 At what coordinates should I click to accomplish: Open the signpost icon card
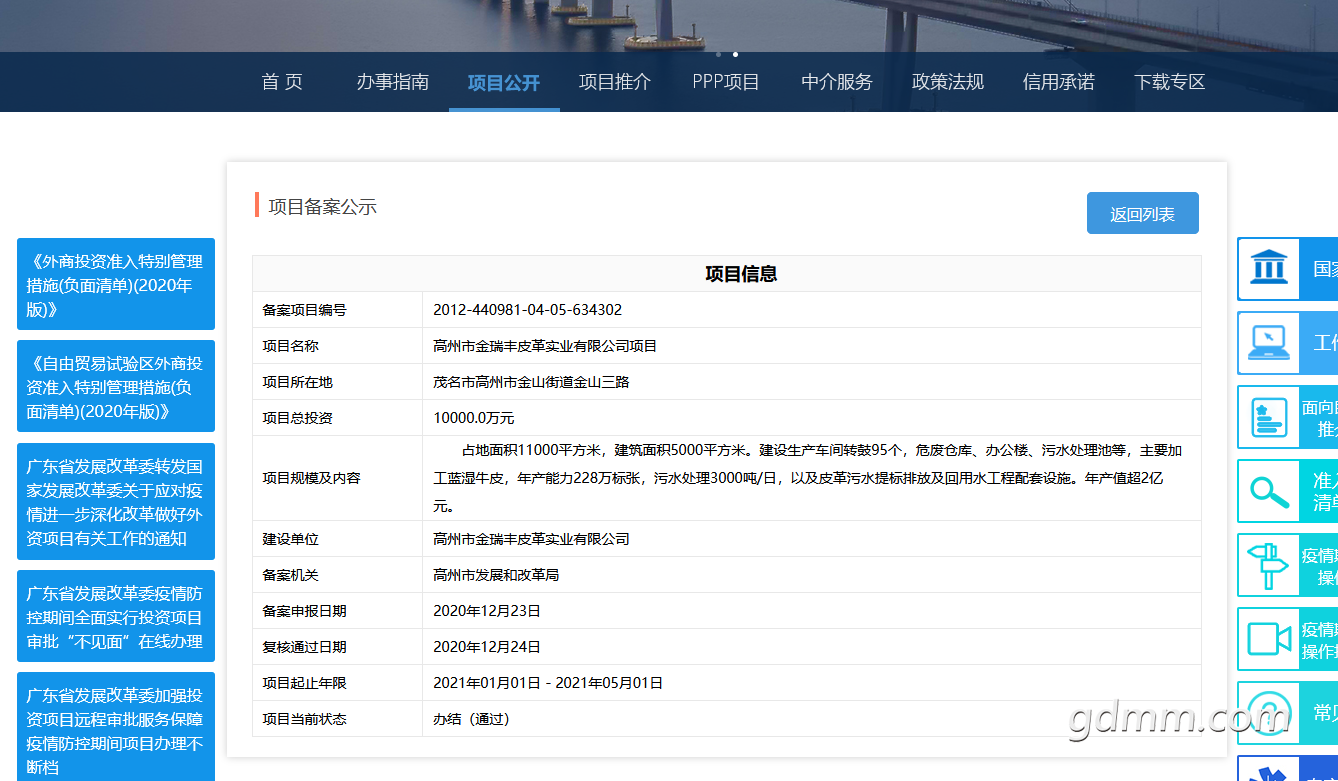[1288, 565]
